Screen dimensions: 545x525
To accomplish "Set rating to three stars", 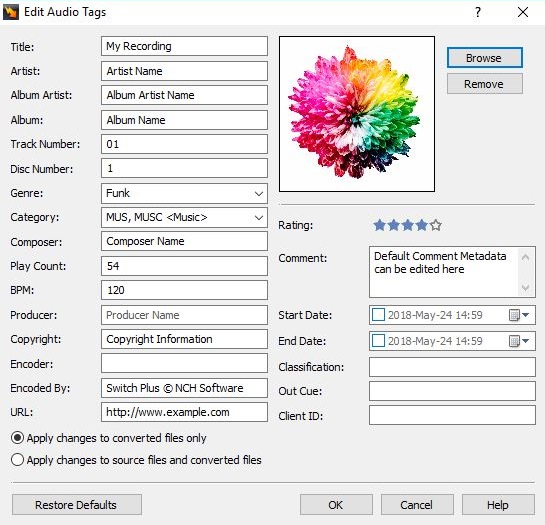I will coord(407,225).
